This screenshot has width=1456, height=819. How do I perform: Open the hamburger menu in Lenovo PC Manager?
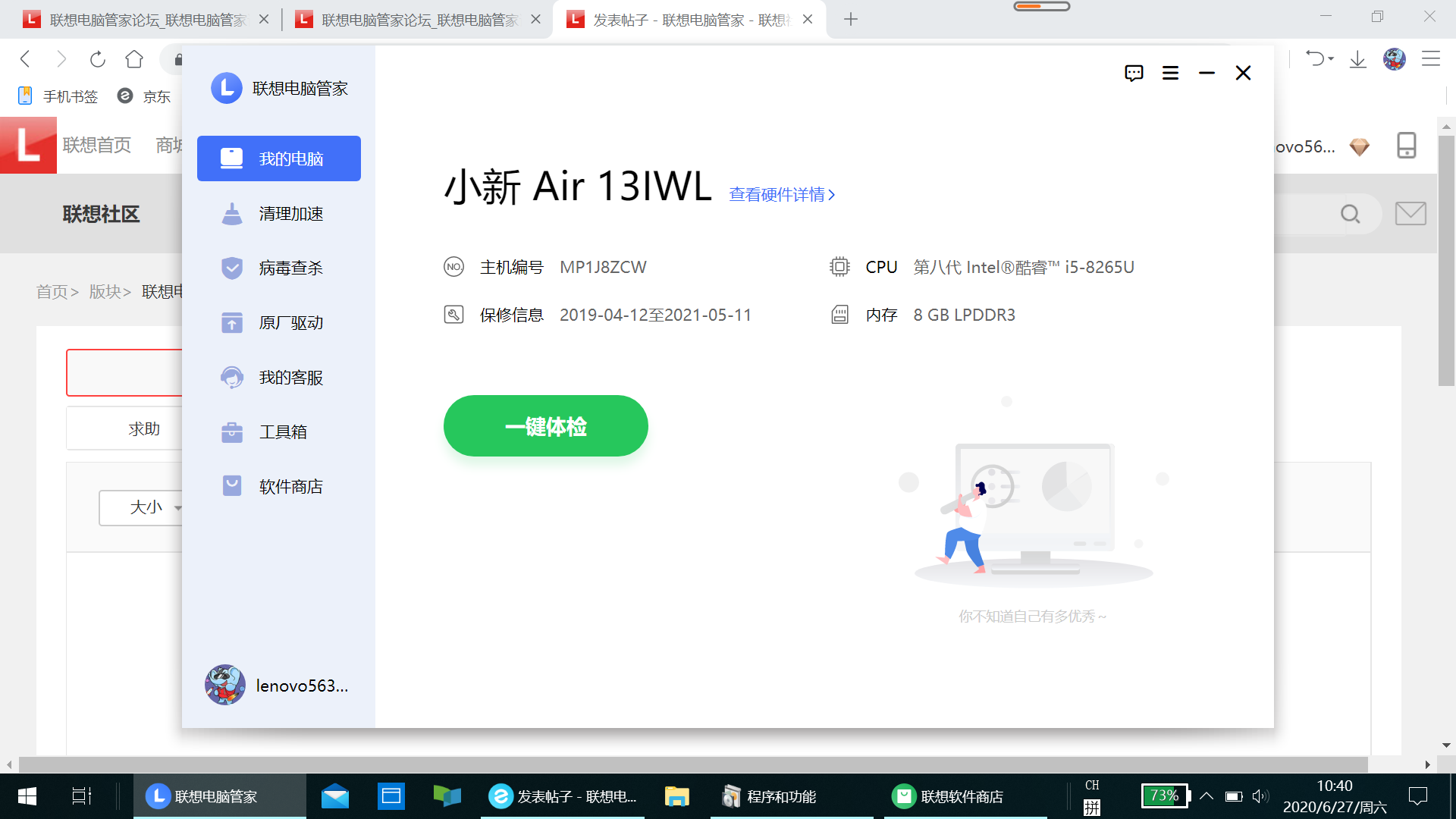(x=1170, y=73)
